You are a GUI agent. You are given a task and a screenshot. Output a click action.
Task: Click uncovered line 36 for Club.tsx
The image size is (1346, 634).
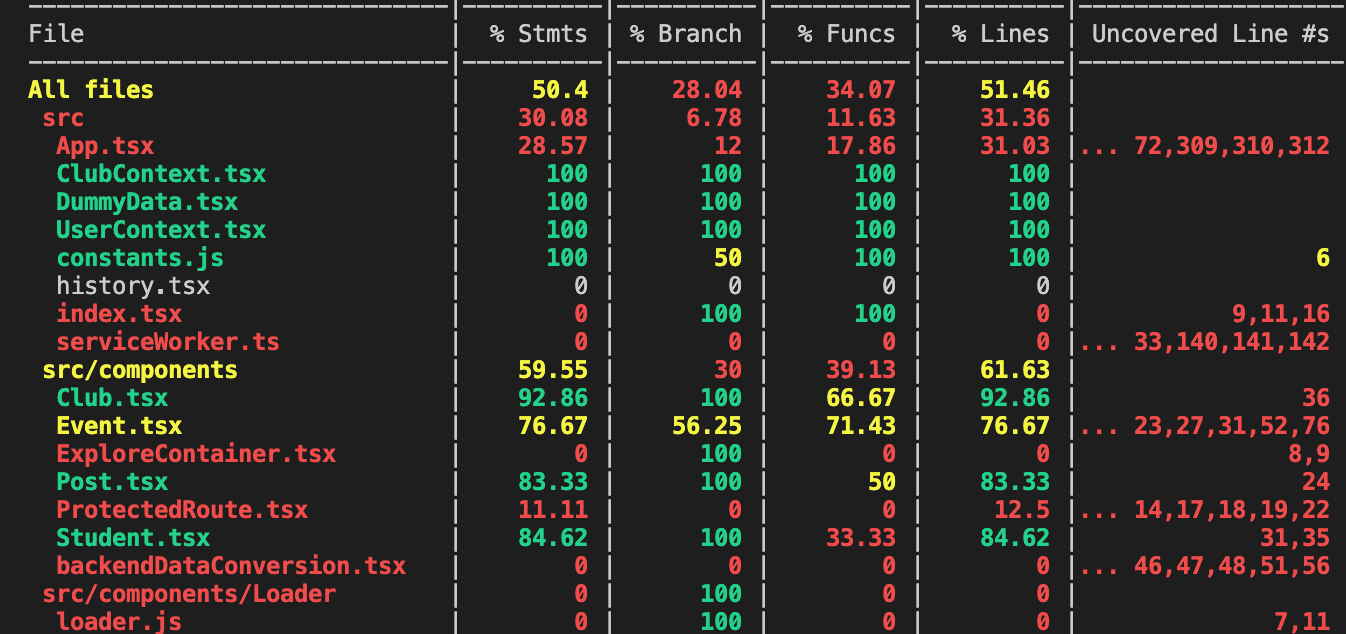tap(1316, 398)
